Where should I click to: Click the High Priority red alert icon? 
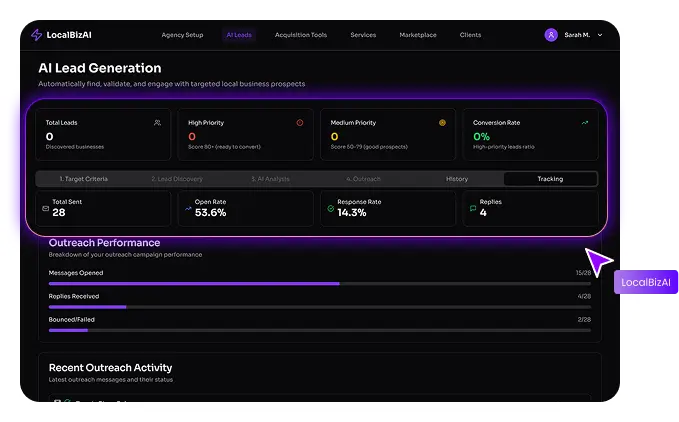click(300, 123)
